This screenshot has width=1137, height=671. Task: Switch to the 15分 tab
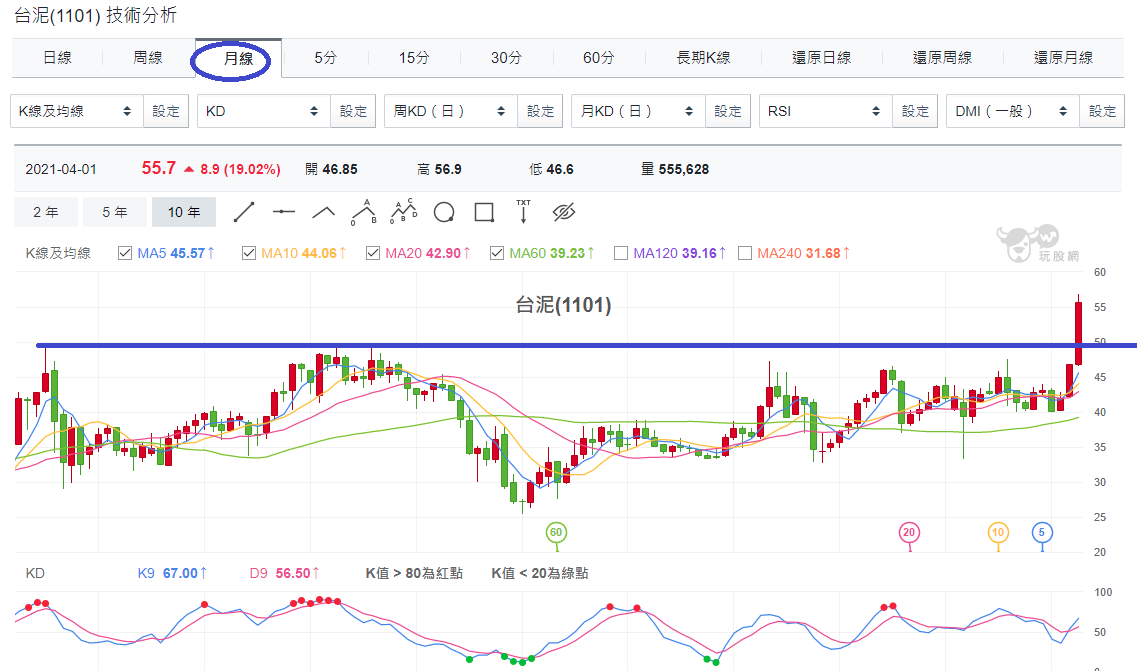point(414,58)
